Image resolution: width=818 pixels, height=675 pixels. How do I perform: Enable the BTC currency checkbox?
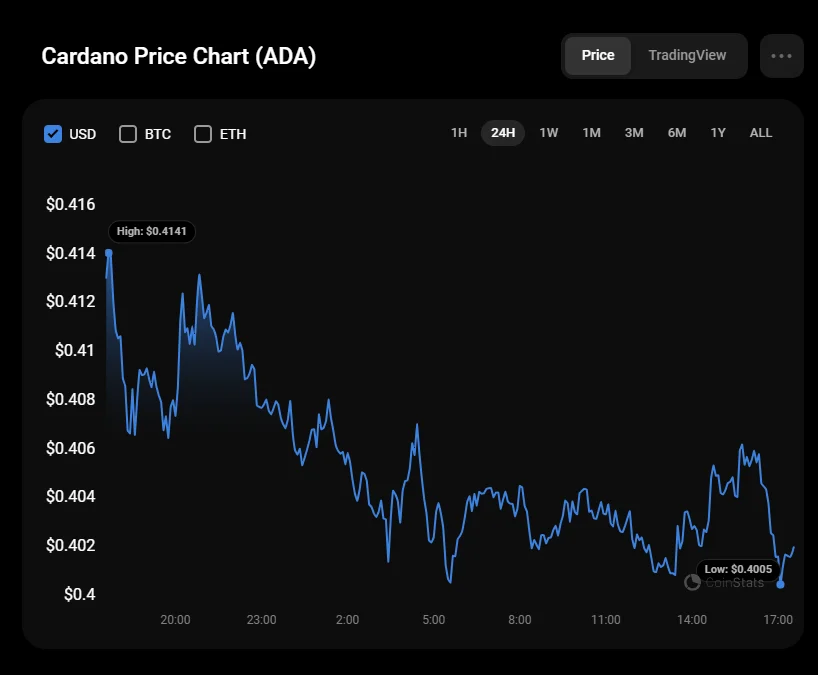[128, 134]
